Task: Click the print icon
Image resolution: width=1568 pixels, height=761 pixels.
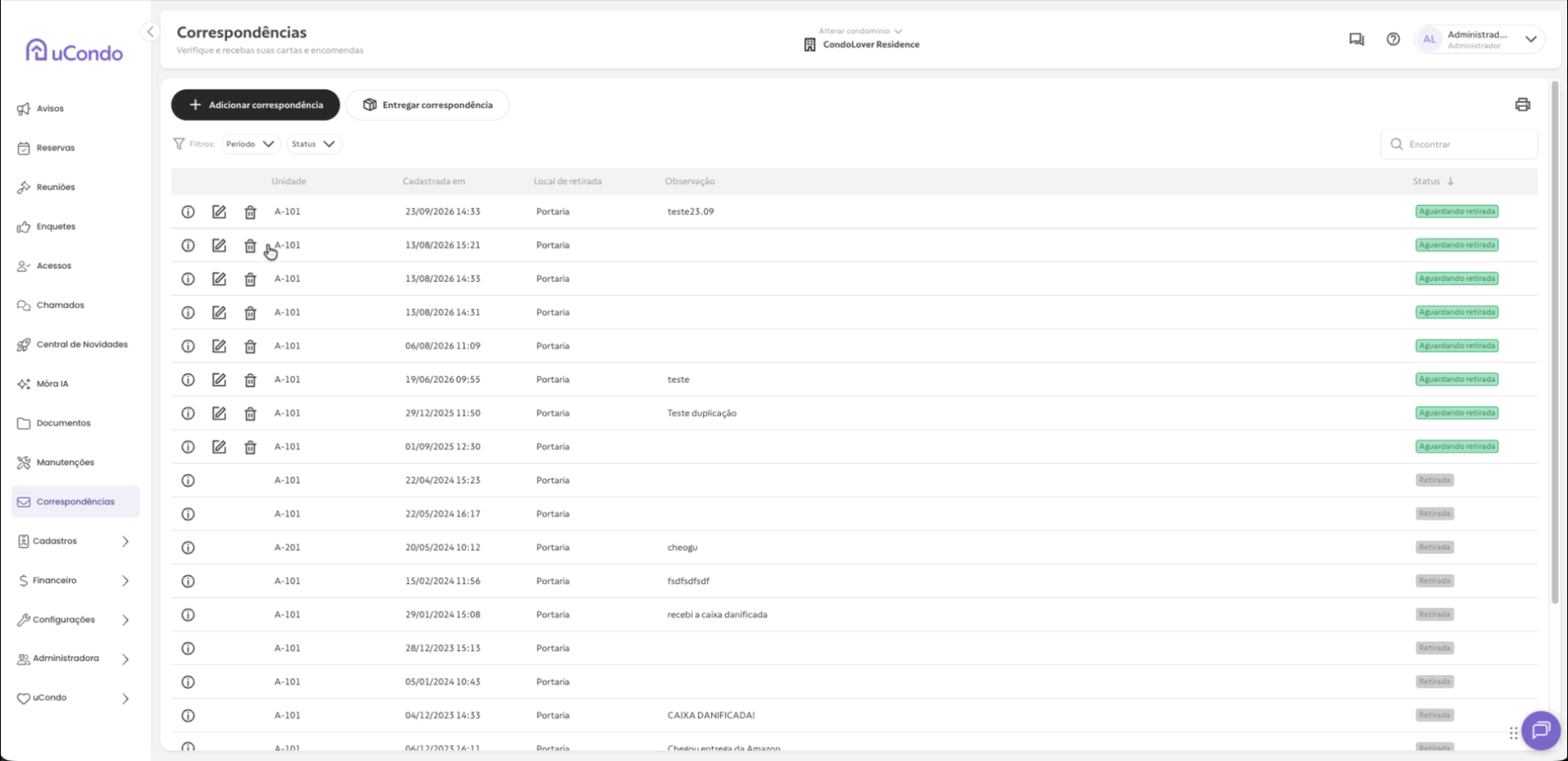Action: click(x=1522, y=105)
